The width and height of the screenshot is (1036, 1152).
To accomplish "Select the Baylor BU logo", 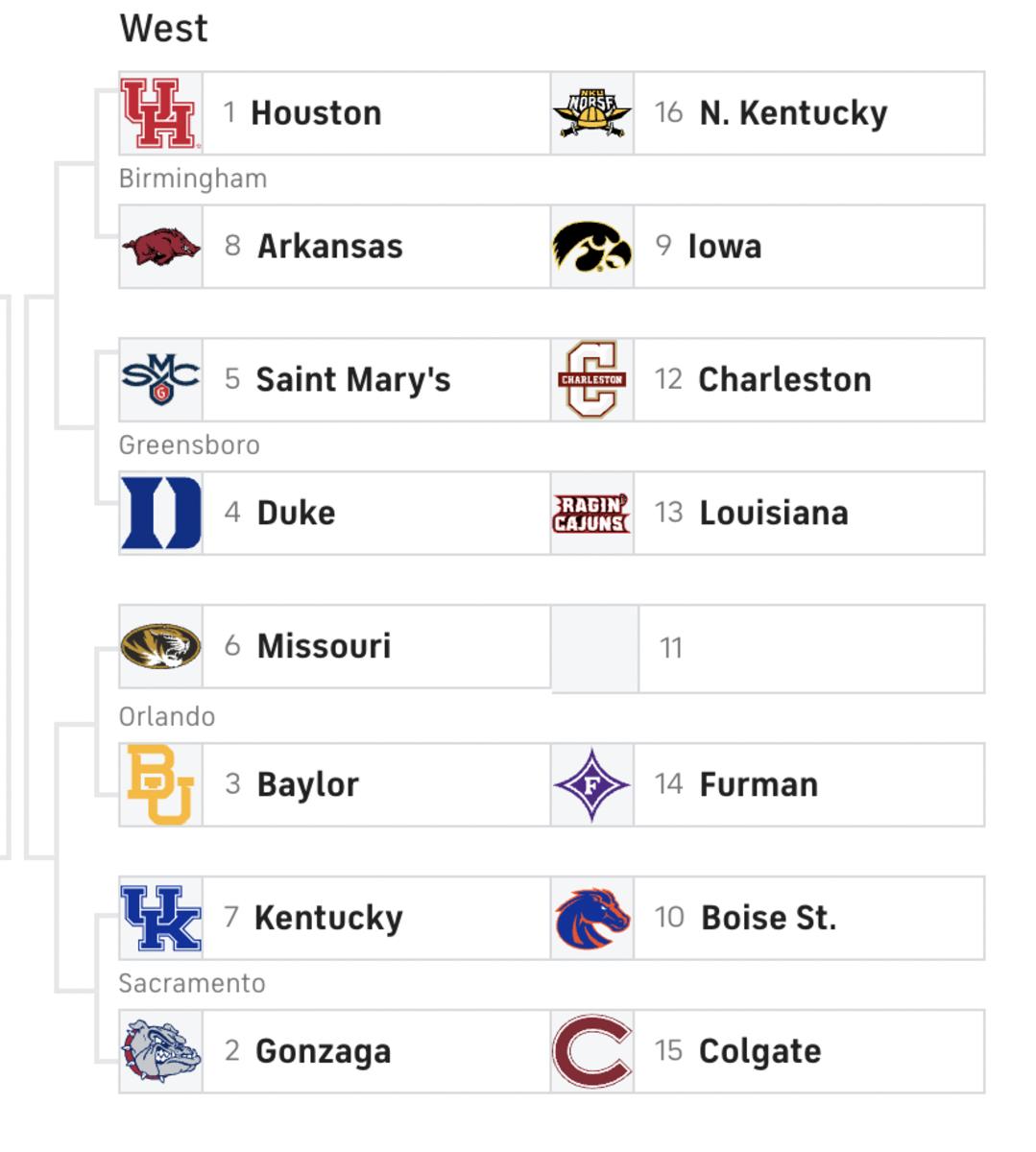I will tap(160, 785).
